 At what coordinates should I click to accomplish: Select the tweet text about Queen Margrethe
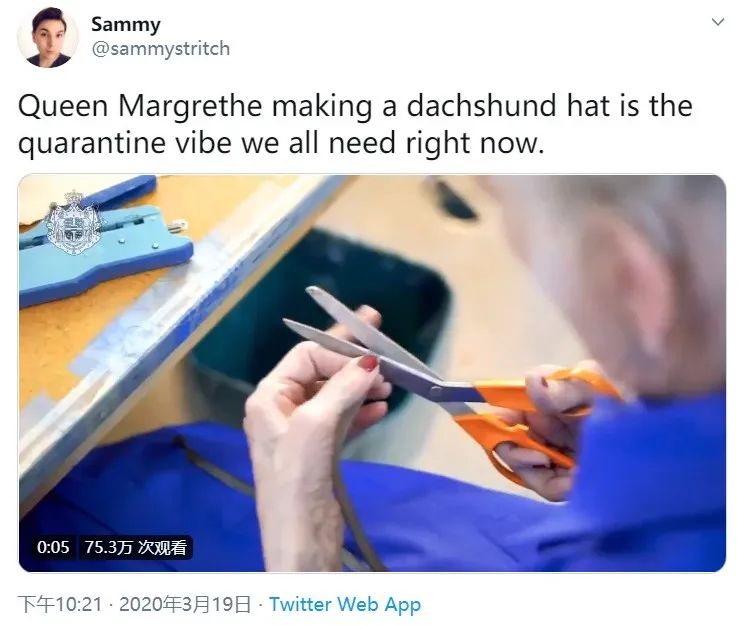tap(355, 124)
